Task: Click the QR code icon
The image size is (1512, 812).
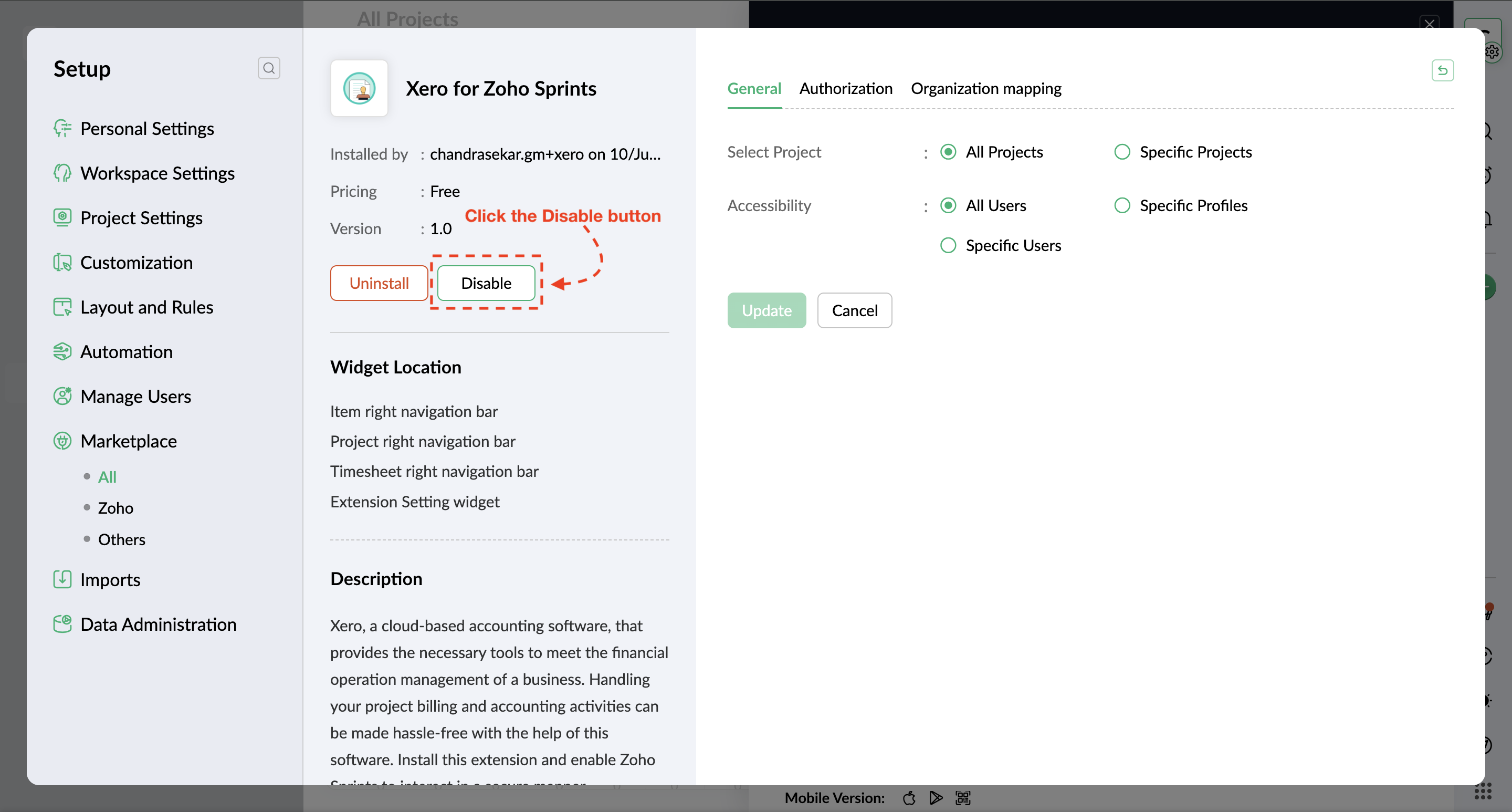Action: point(963,798)
